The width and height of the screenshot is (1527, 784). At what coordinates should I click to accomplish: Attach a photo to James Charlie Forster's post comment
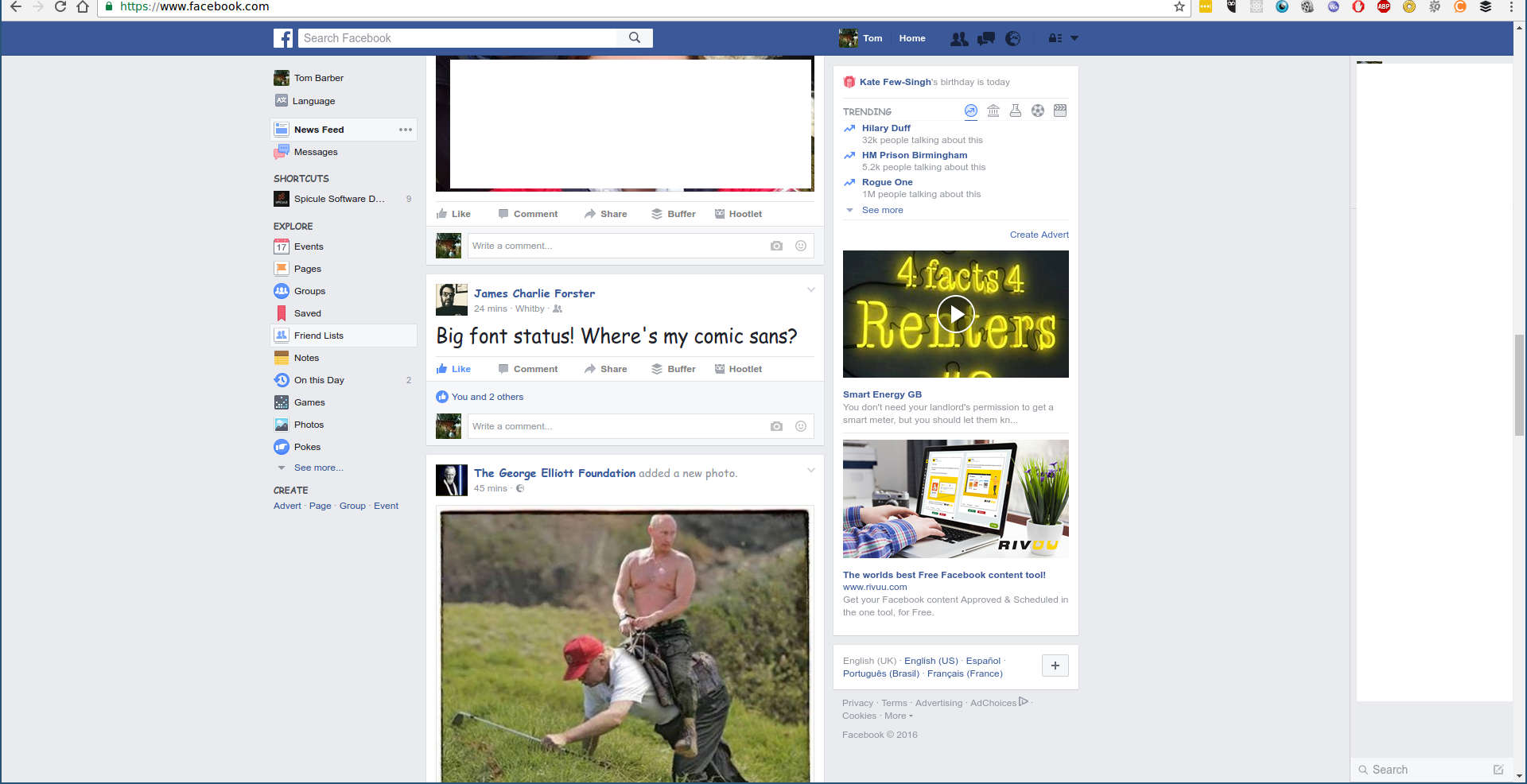[x=776, y=426]
